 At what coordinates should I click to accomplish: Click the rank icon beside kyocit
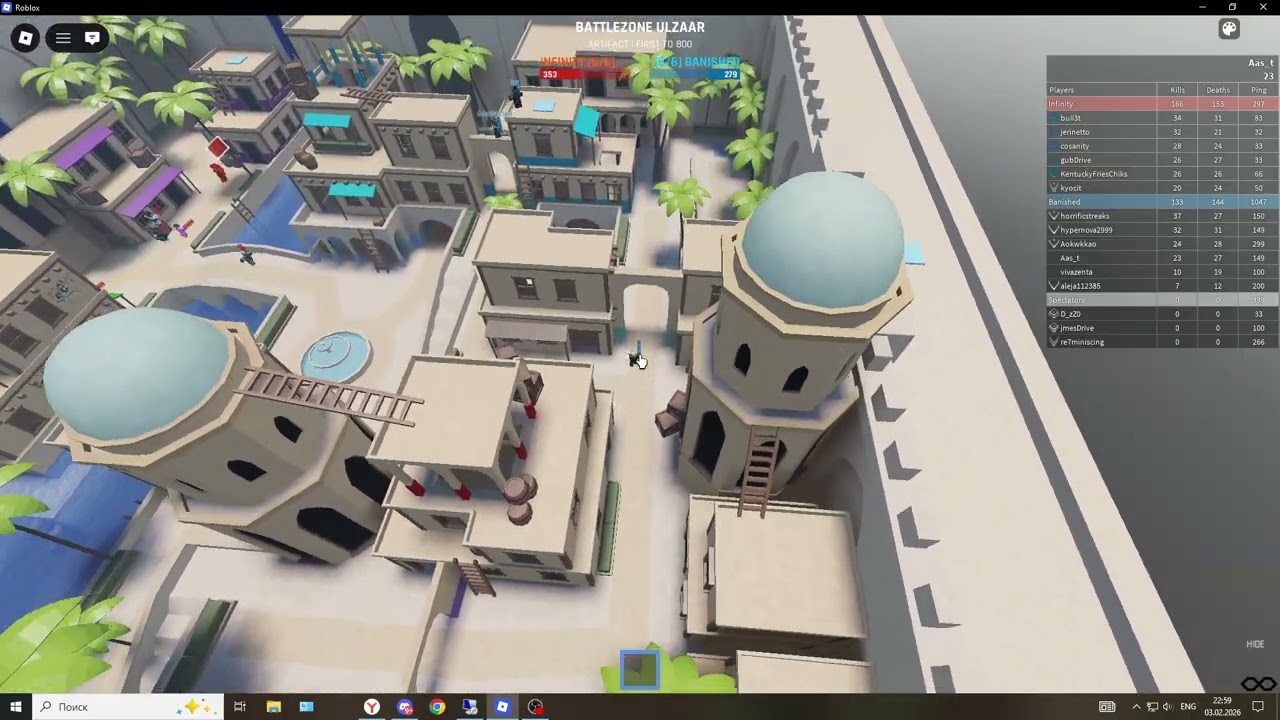[x=1053, y=188]
